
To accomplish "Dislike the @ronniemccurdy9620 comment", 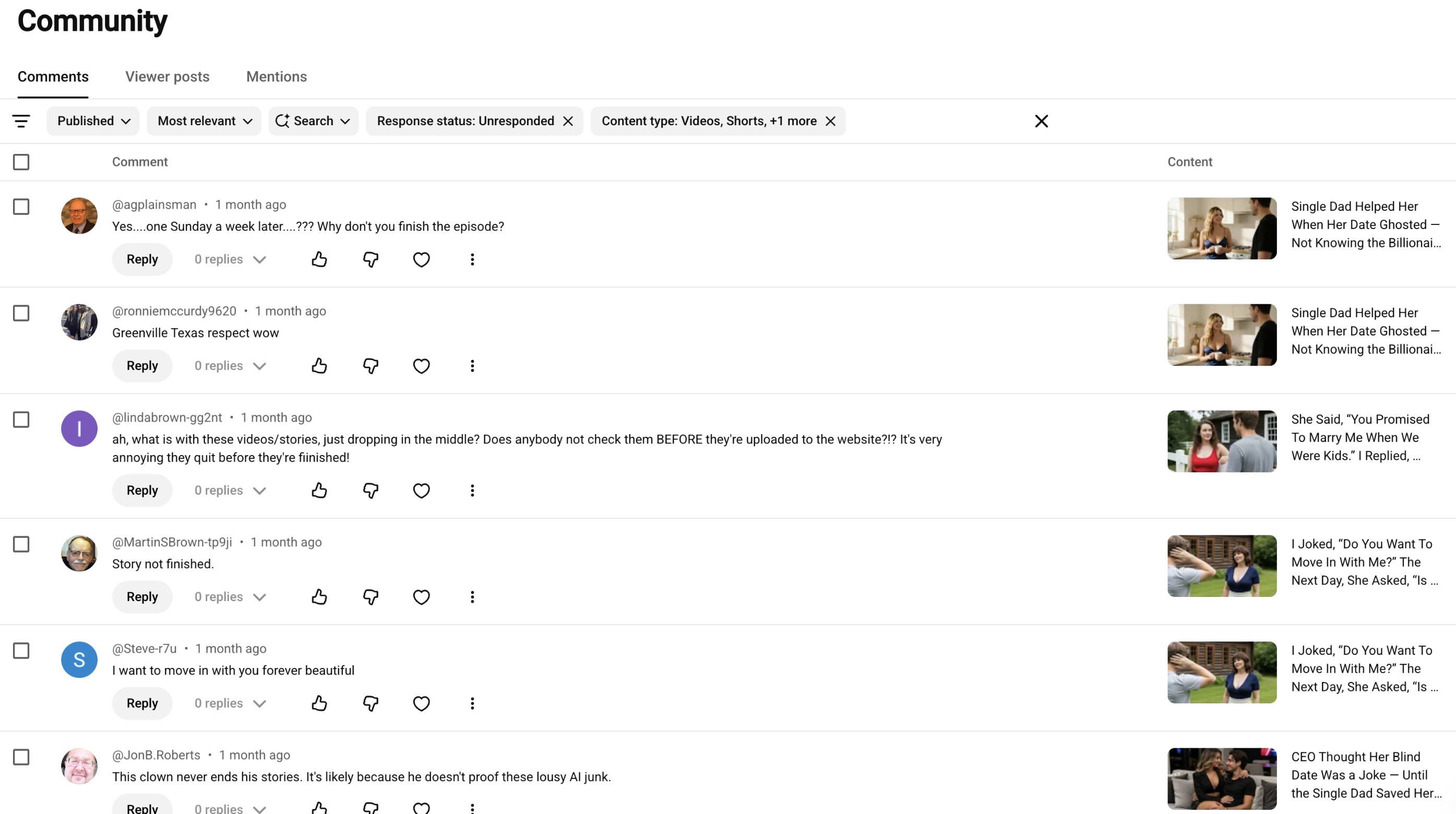I will (370, 366).
